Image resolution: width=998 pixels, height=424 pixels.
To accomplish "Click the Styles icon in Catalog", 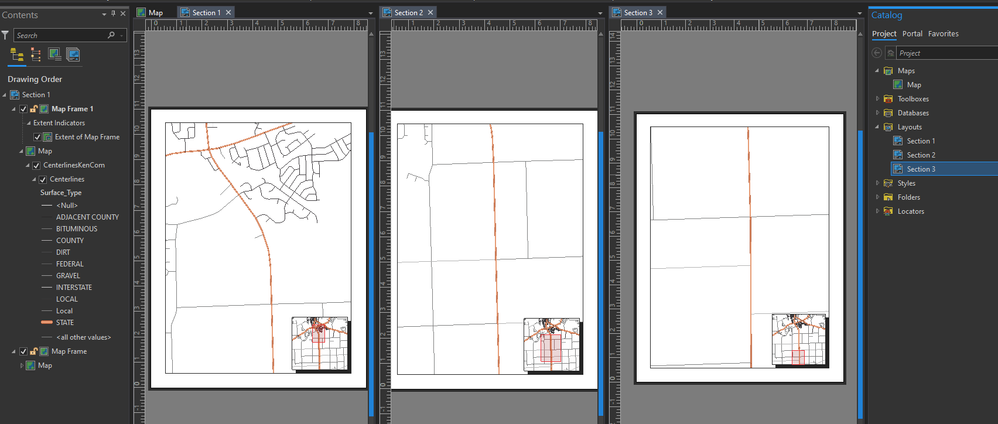I will click(889, 183).
